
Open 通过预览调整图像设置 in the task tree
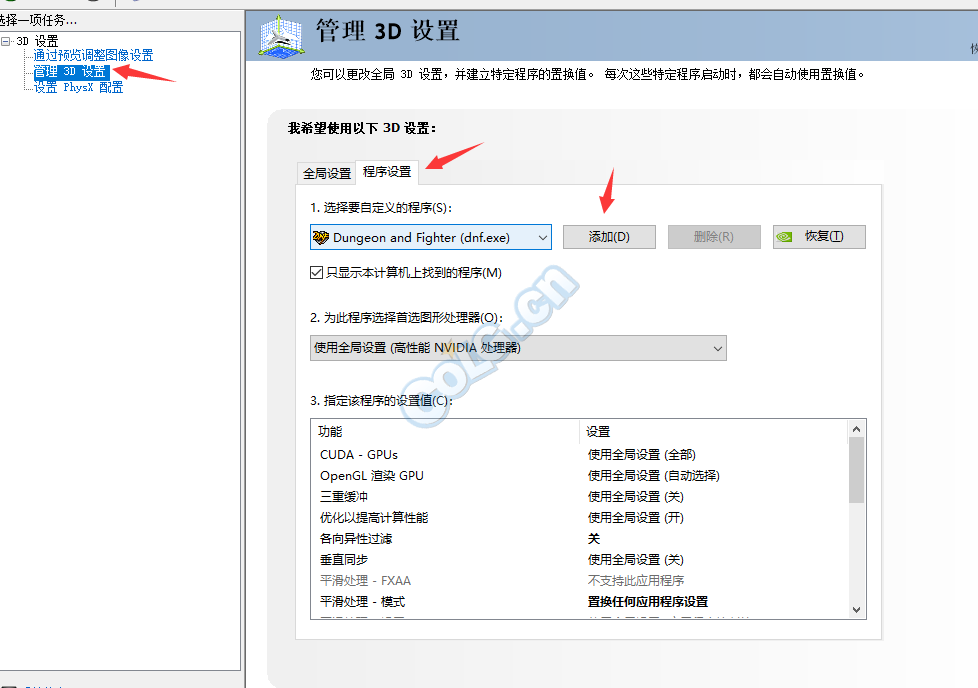(93, 56)
